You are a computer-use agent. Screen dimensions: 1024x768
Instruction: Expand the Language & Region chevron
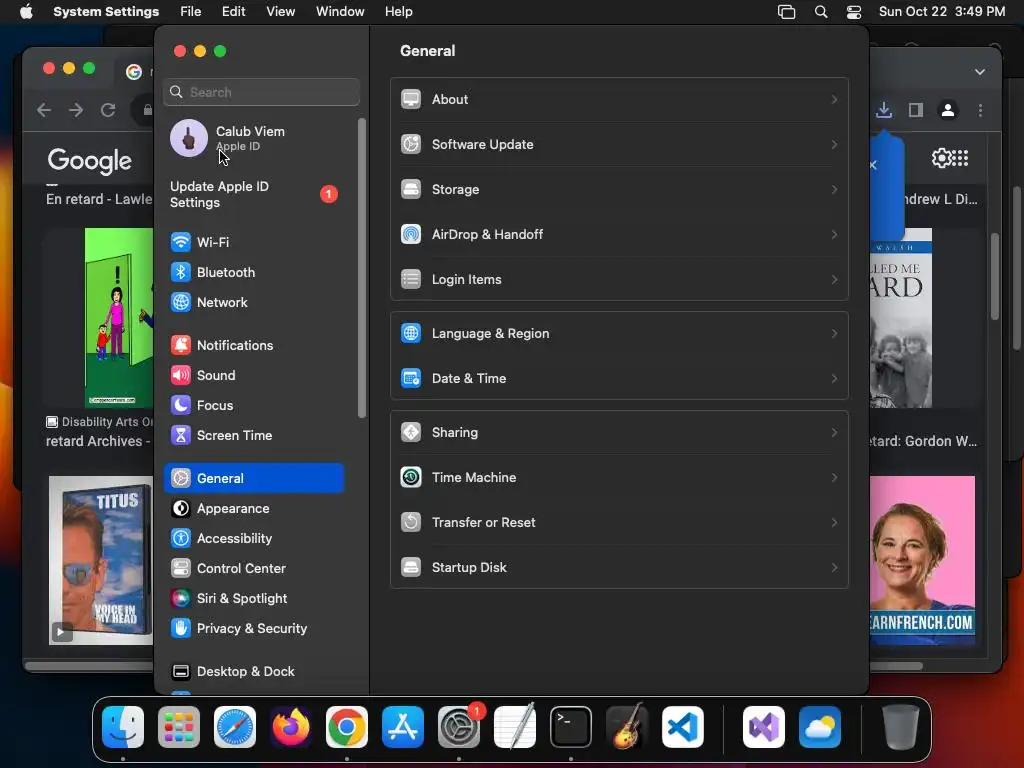point(834,334)
